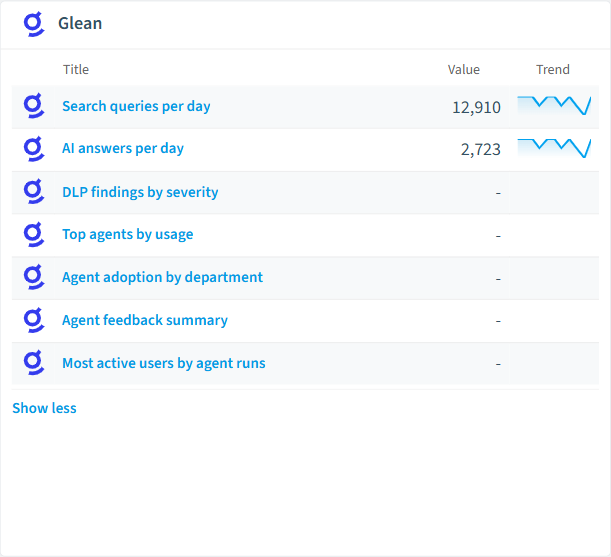
Task: Click the dash value for DLP findings by severity
Action: (498, 193)
